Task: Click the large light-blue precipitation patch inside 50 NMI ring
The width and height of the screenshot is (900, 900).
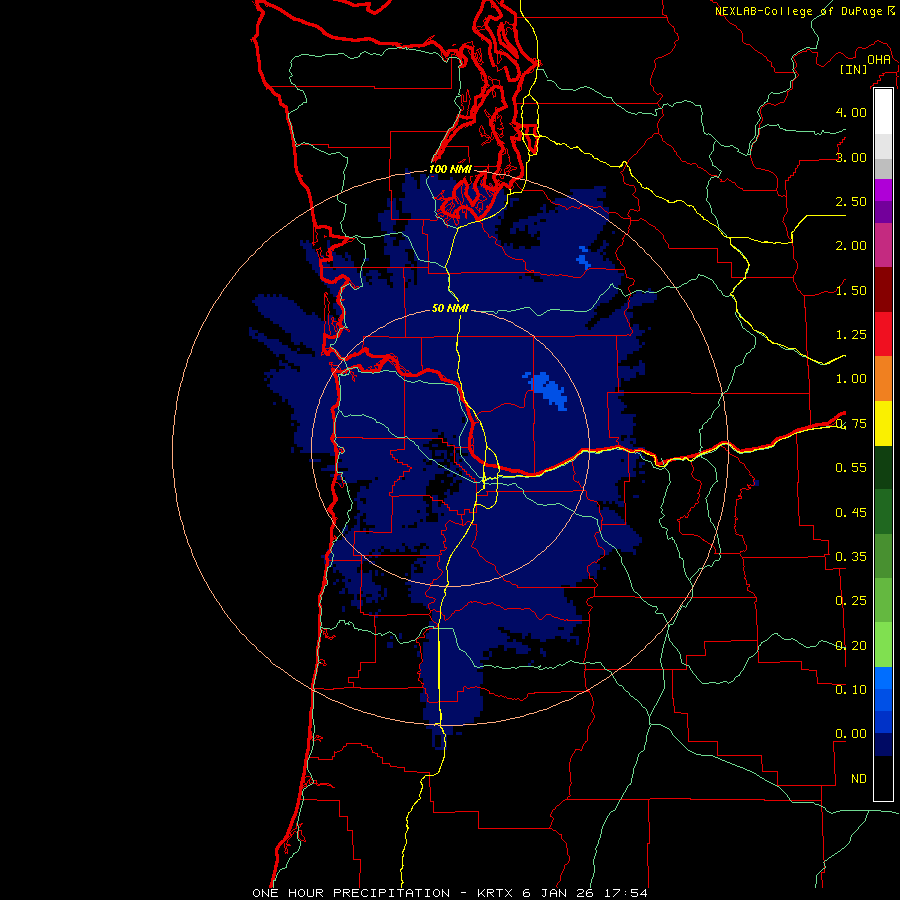Action: pyautogui.click(x=548, y=390)
